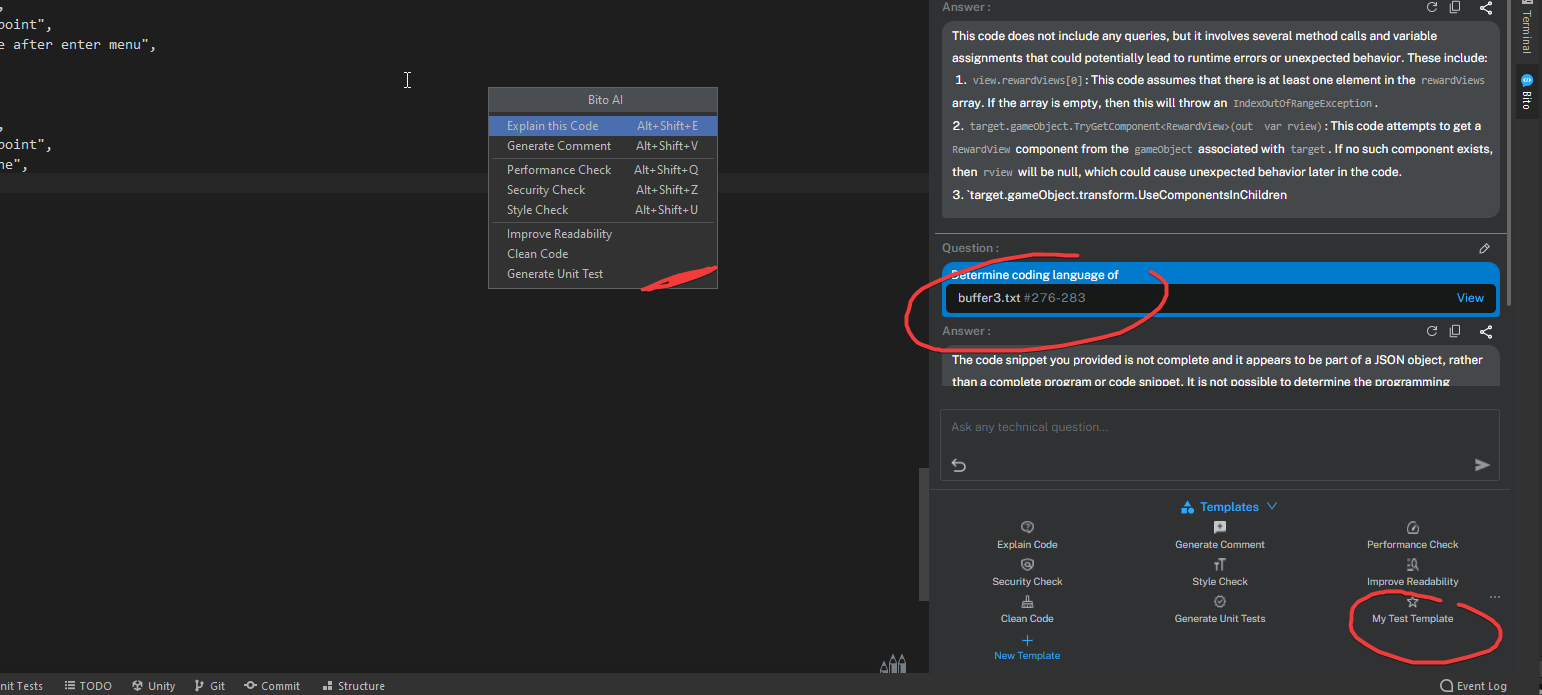Click View for buffer3.txt
The image size is (1542, 695).
(1469, 297)
